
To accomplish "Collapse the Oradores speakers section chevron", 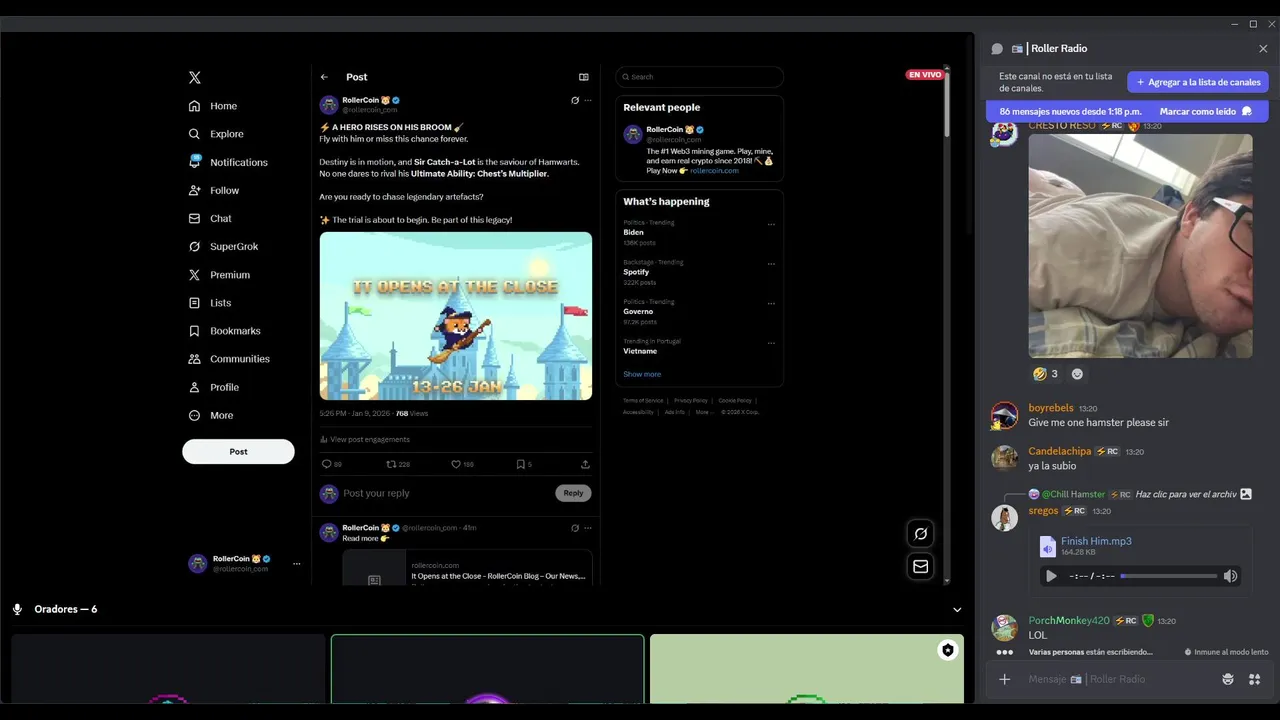I will [x=957, y=610].
